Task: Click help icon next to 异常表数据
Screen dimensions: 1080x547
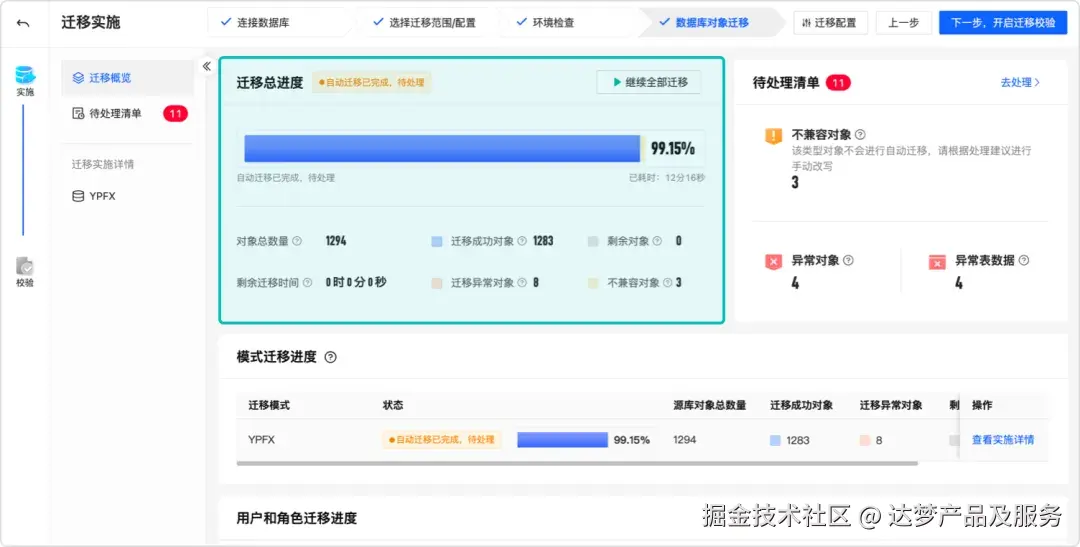Action: tap(1024, 260)
